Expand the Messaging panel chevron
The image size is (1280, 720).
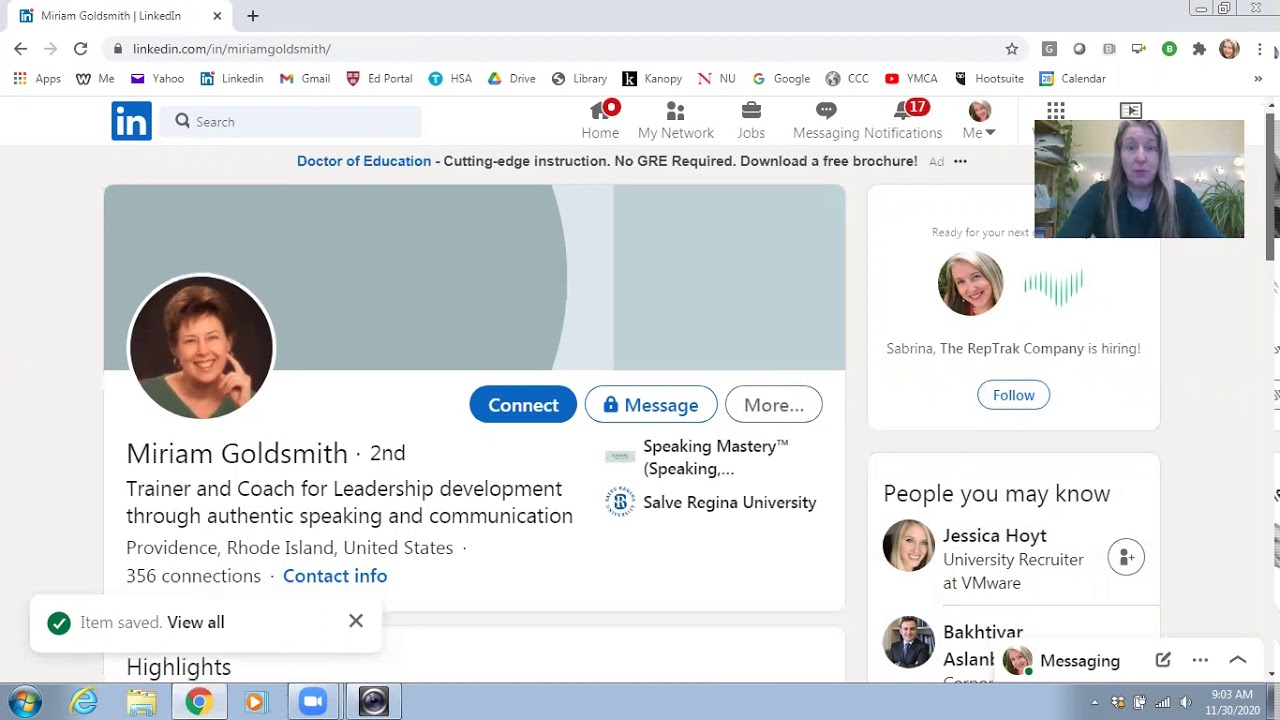1237,660
